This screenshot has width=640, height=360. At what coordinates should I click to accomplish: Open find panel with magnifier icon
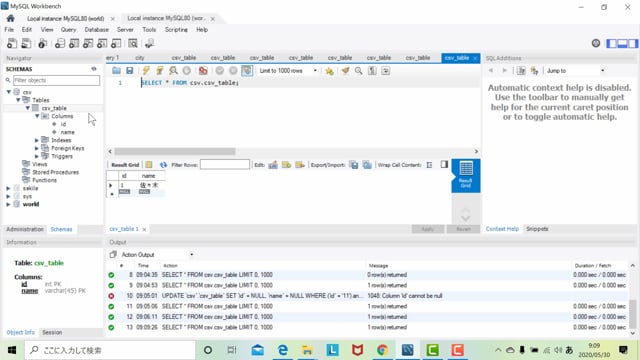click(358, 71)
